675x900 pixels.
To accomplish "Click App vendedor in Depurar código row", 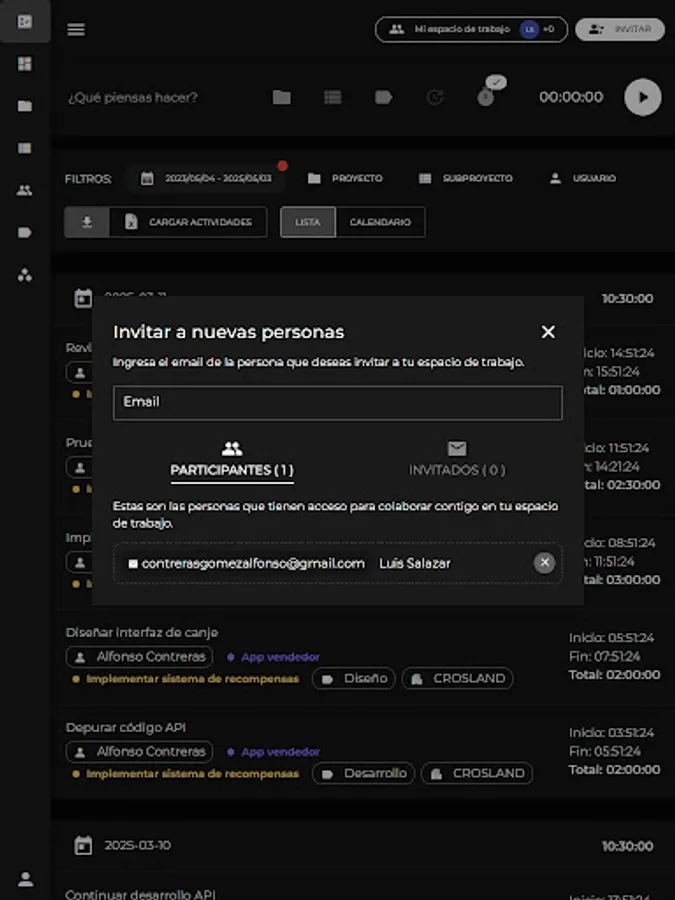I will pos(274,752).
